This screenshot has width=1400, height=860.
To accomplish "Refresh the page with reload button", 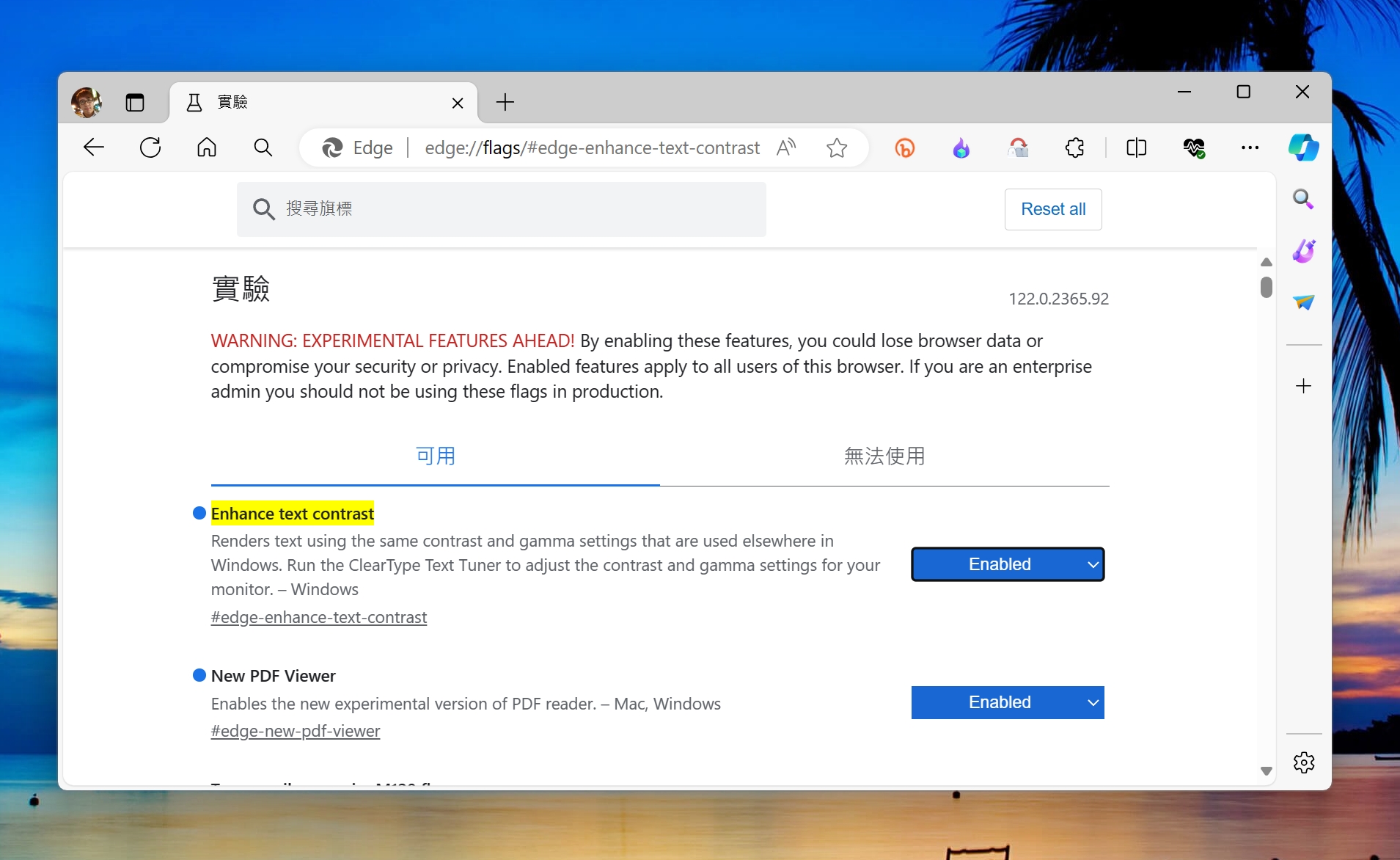I will [150, 148].
